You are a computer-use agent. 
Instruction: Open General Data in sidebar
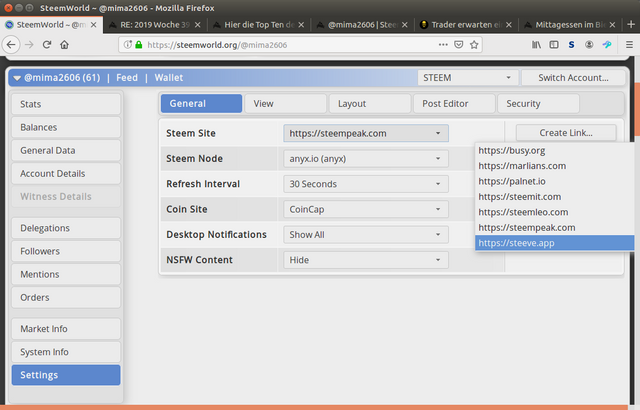tap(66, 151)
